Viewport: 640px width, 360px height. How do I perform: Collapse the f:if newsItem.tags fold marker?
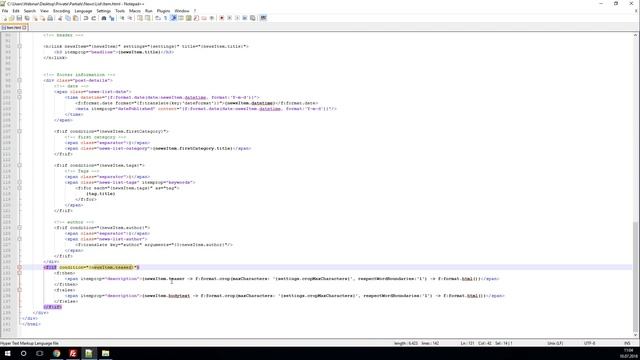coord(19,165)
